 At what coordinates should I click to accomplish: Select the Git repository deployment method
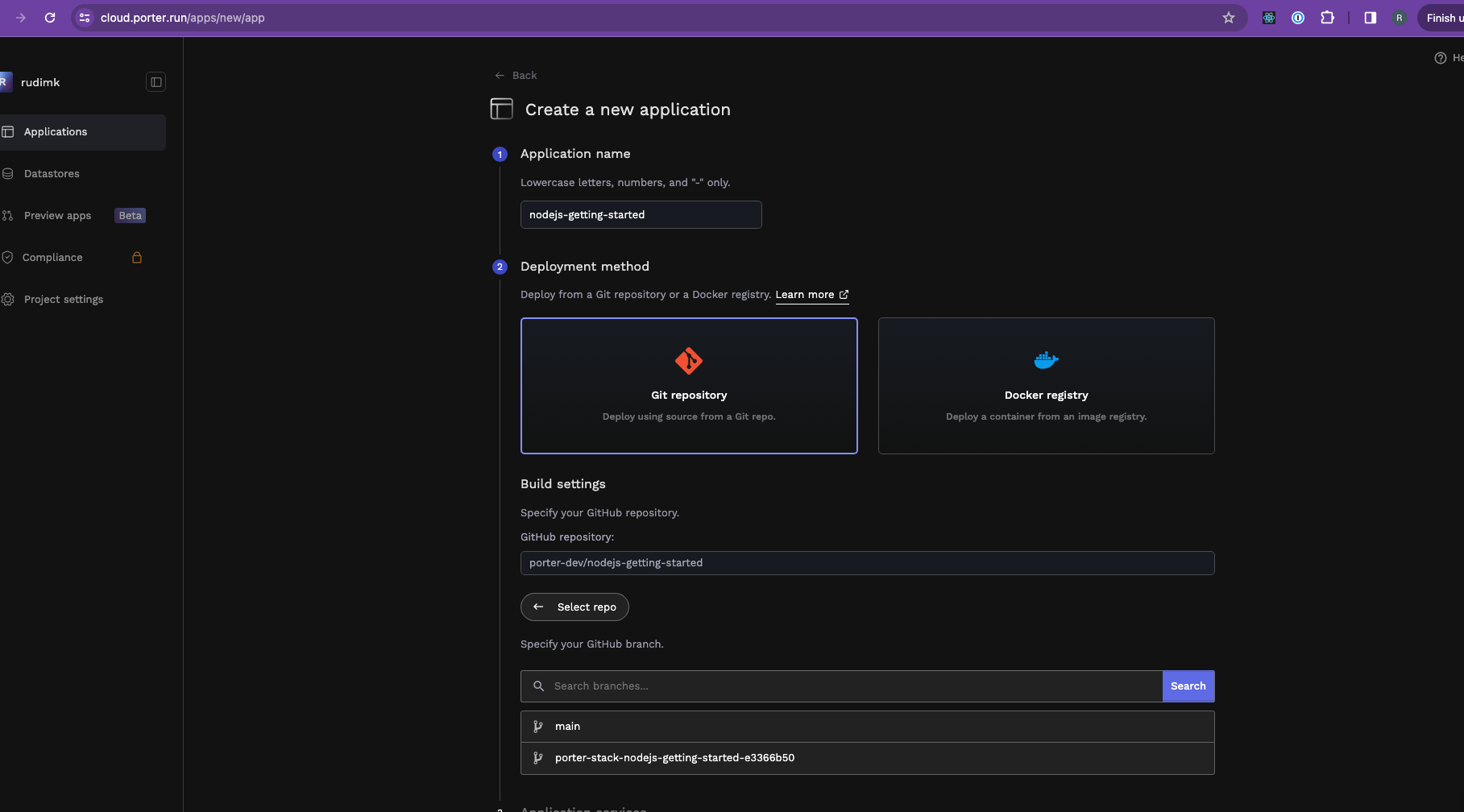point(689,386)
